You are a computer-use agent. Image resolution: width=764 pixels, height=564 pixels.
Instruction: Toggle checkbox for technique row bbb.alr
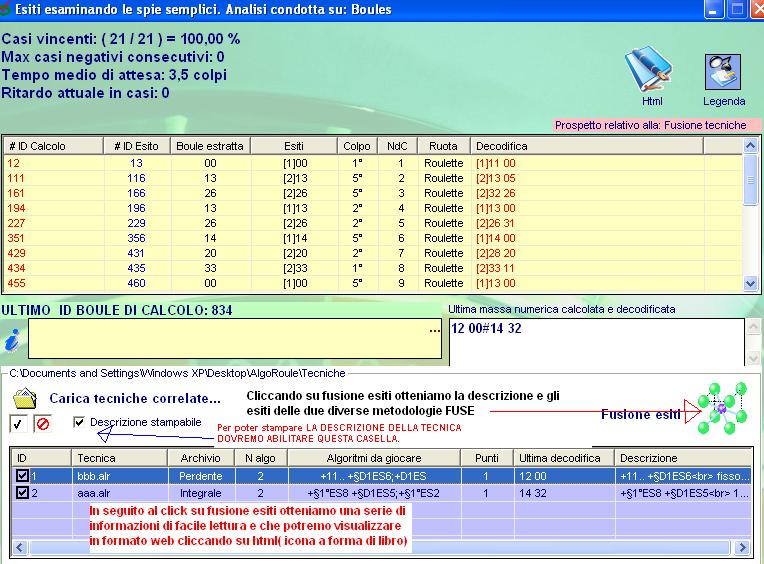click(22, 475)
